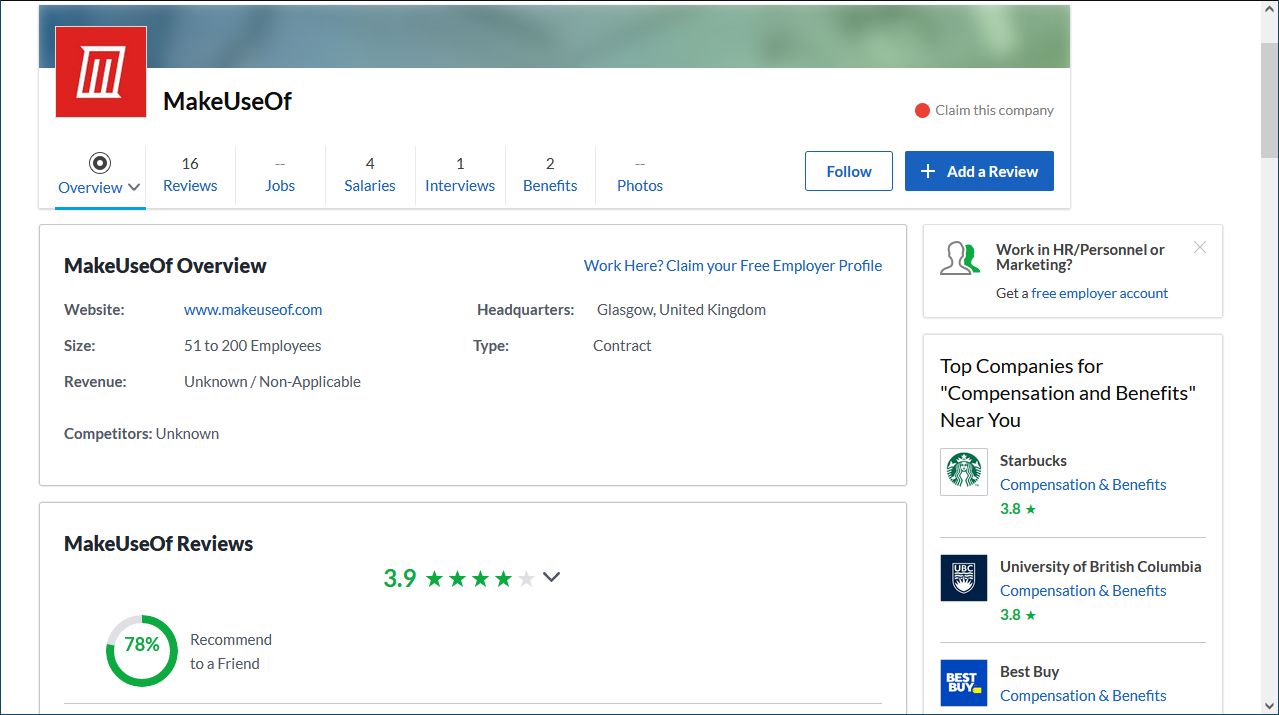Click the MakeUseOf company logo
The width and height of the screenshot is (1279, 715).
click(100, 70)
